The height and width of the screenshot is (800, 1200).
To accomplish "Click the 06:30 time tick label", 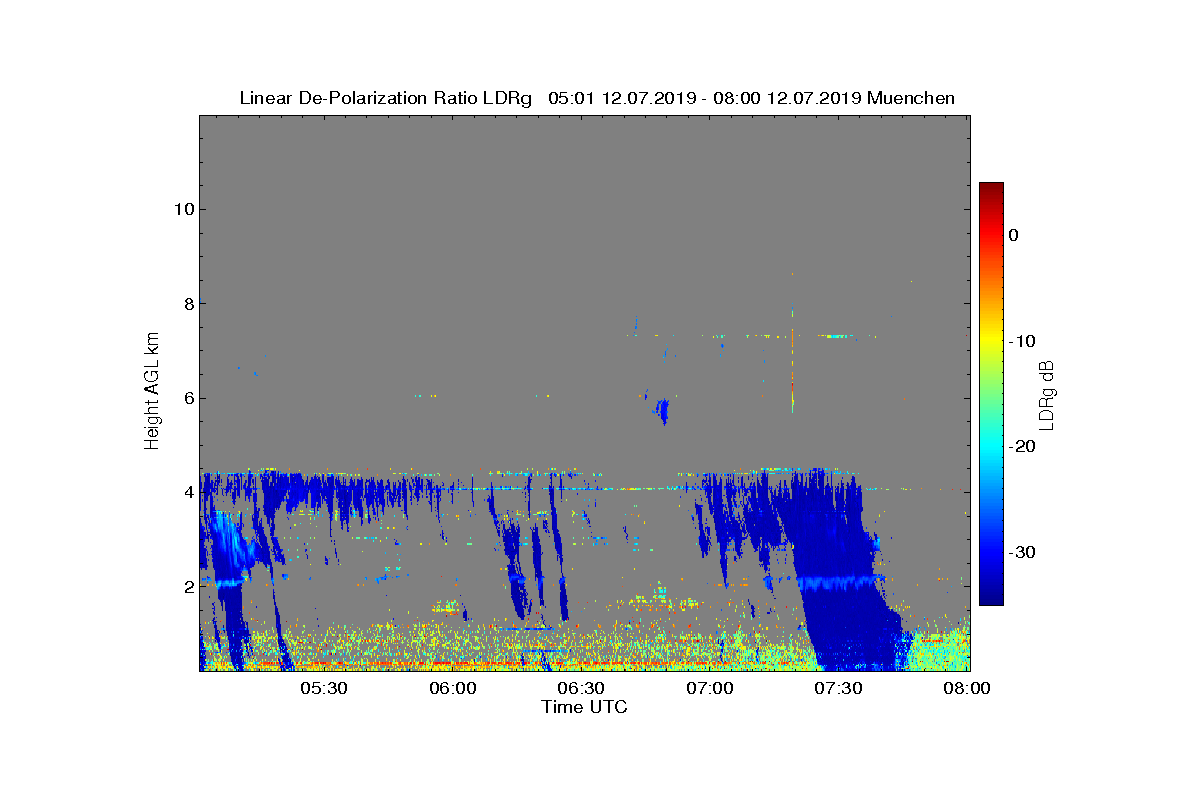I will [x=581, y=689].
